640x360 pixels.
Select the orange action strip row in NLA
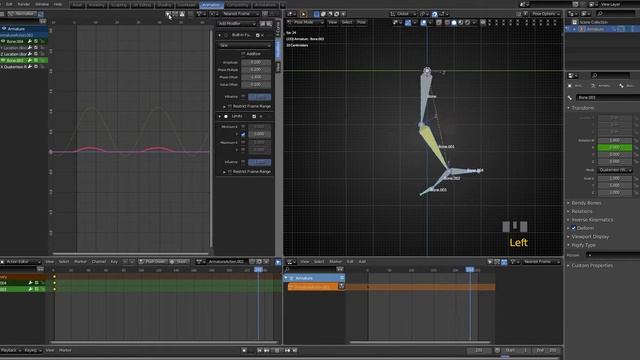pyautogui.click(x=314, y=287)
